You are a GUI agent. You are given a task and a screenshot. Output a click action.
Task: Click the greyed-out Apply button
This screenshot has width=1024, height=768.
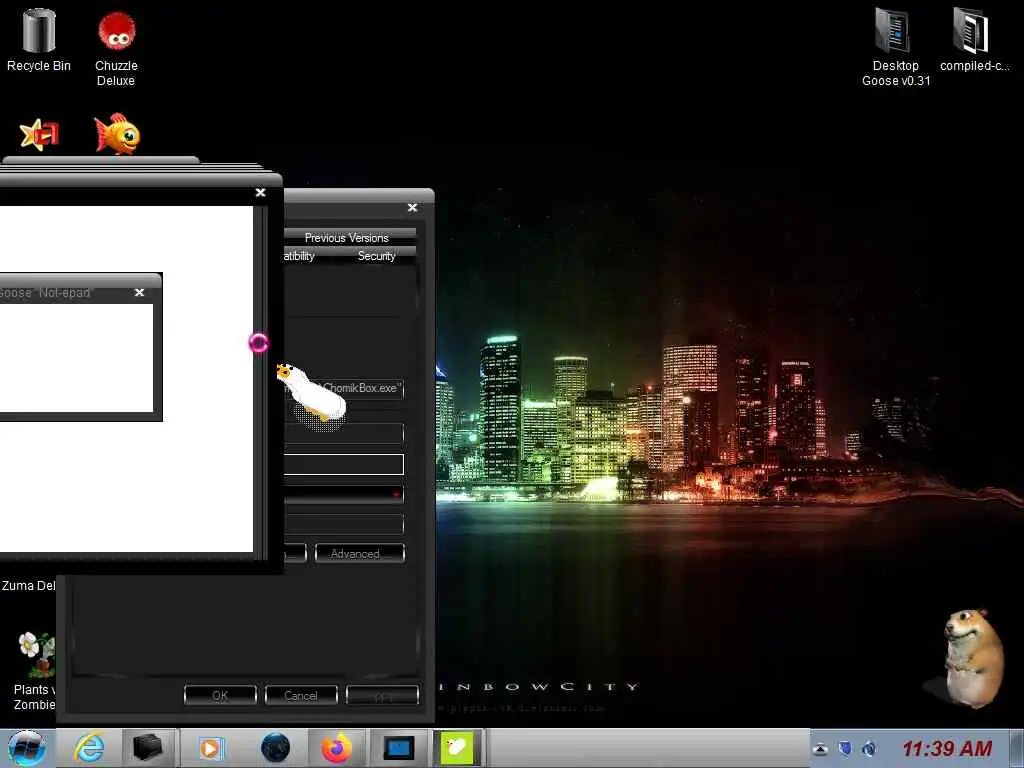(x=382, y=696)
